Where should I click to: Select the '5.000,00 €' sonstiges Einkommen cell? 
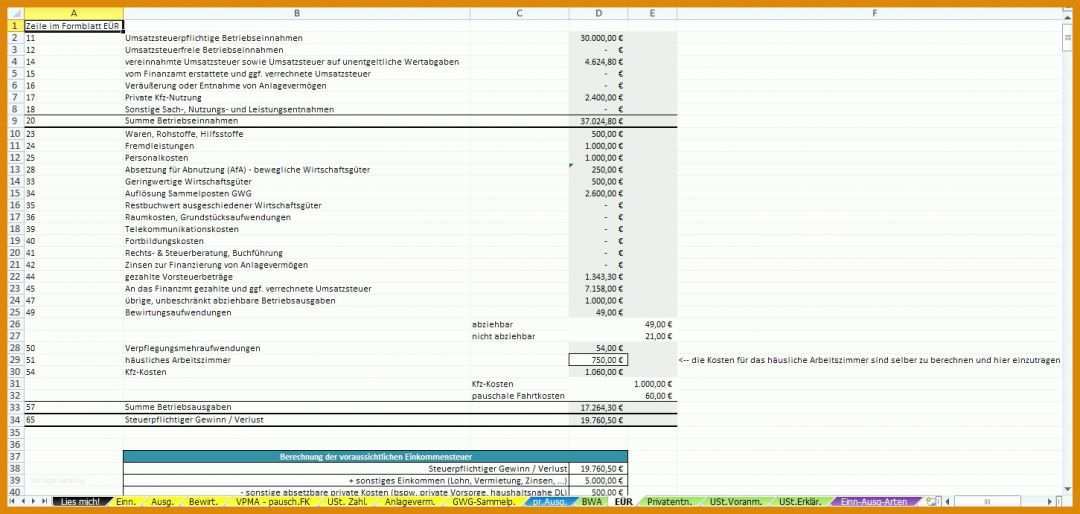click(x=599, y=480)
